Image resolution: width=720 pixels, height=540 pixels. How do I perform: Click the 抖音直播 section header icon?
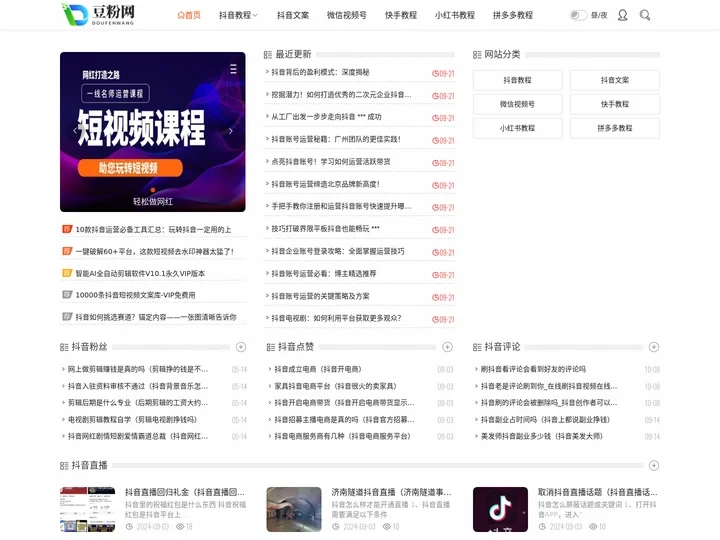point(64,466)
